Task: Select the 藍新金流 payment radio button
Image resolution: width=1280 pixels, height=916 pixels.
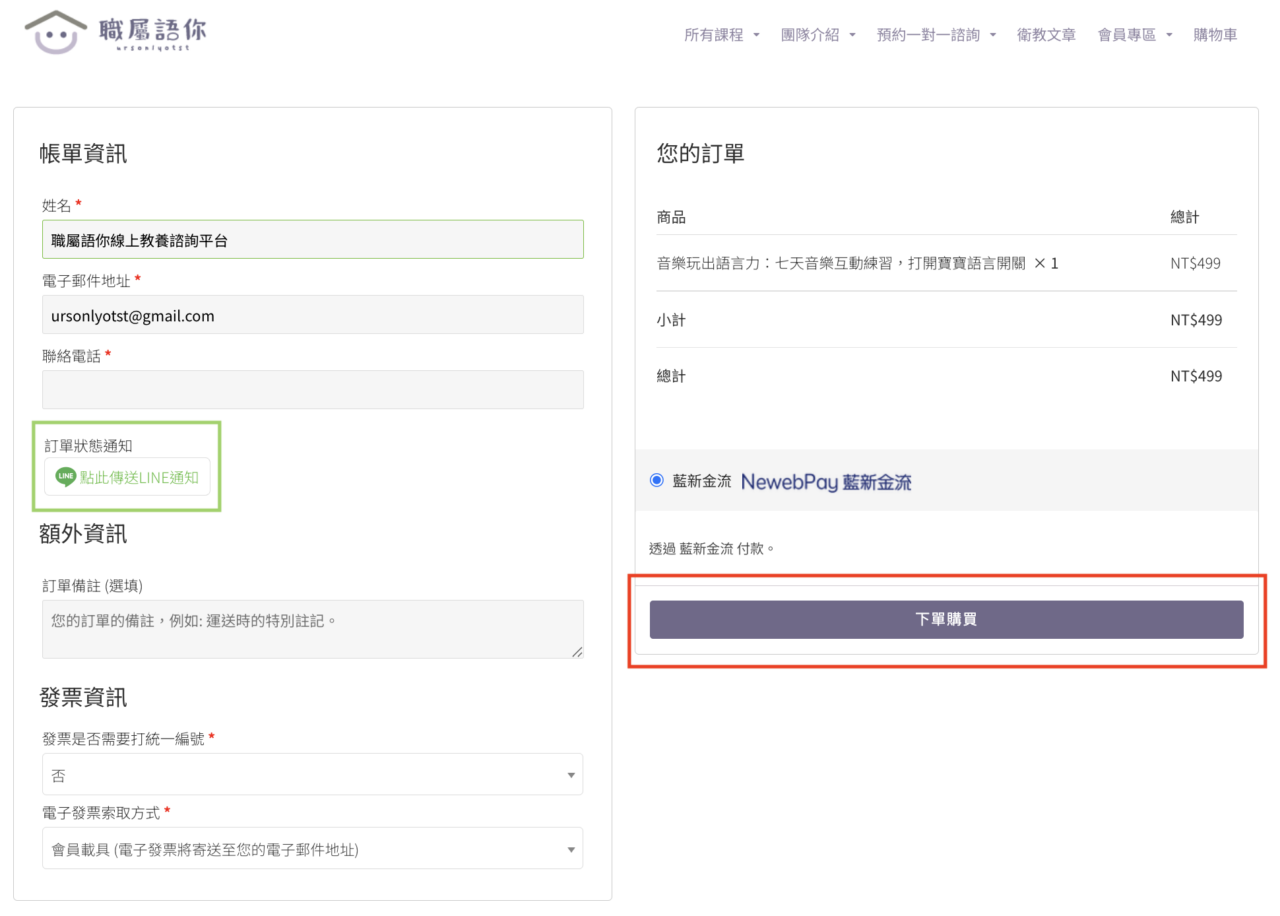Action: (657, 480)
